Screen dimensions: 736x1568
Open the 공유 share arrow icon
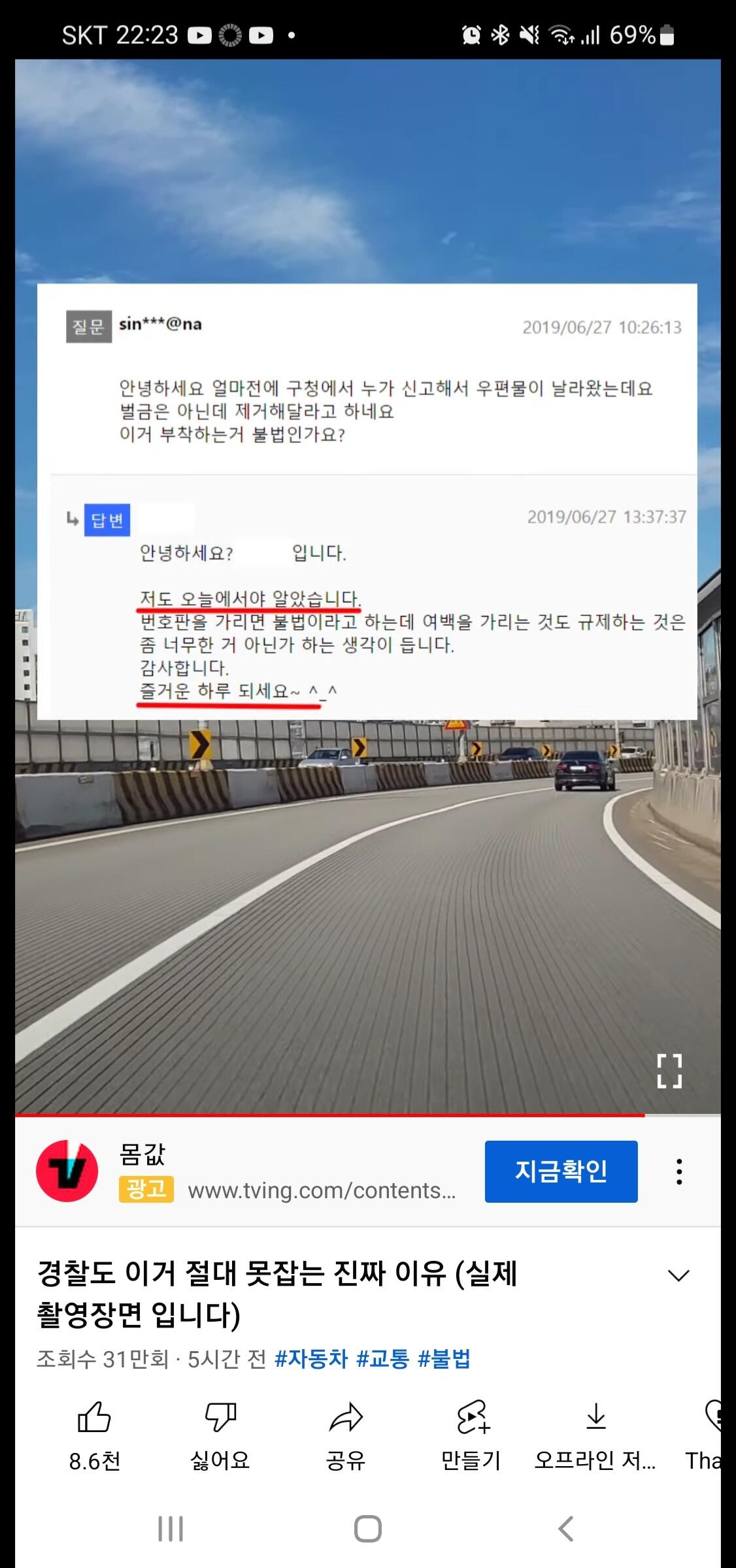(x=346, y=1417)
